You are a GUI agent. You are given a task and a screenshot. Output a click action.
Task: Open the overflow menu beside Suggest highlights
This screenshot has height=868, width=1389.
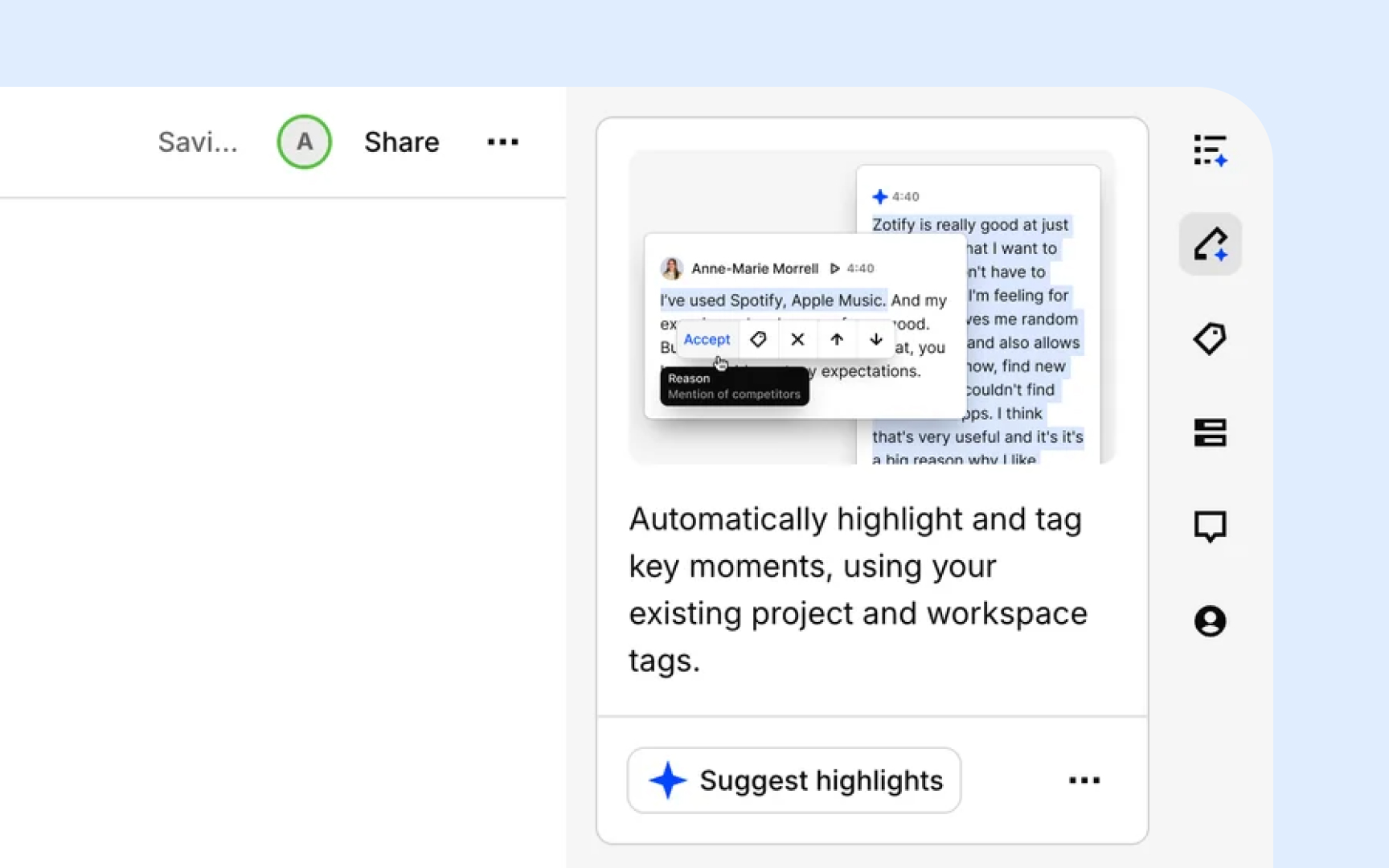1084,780
